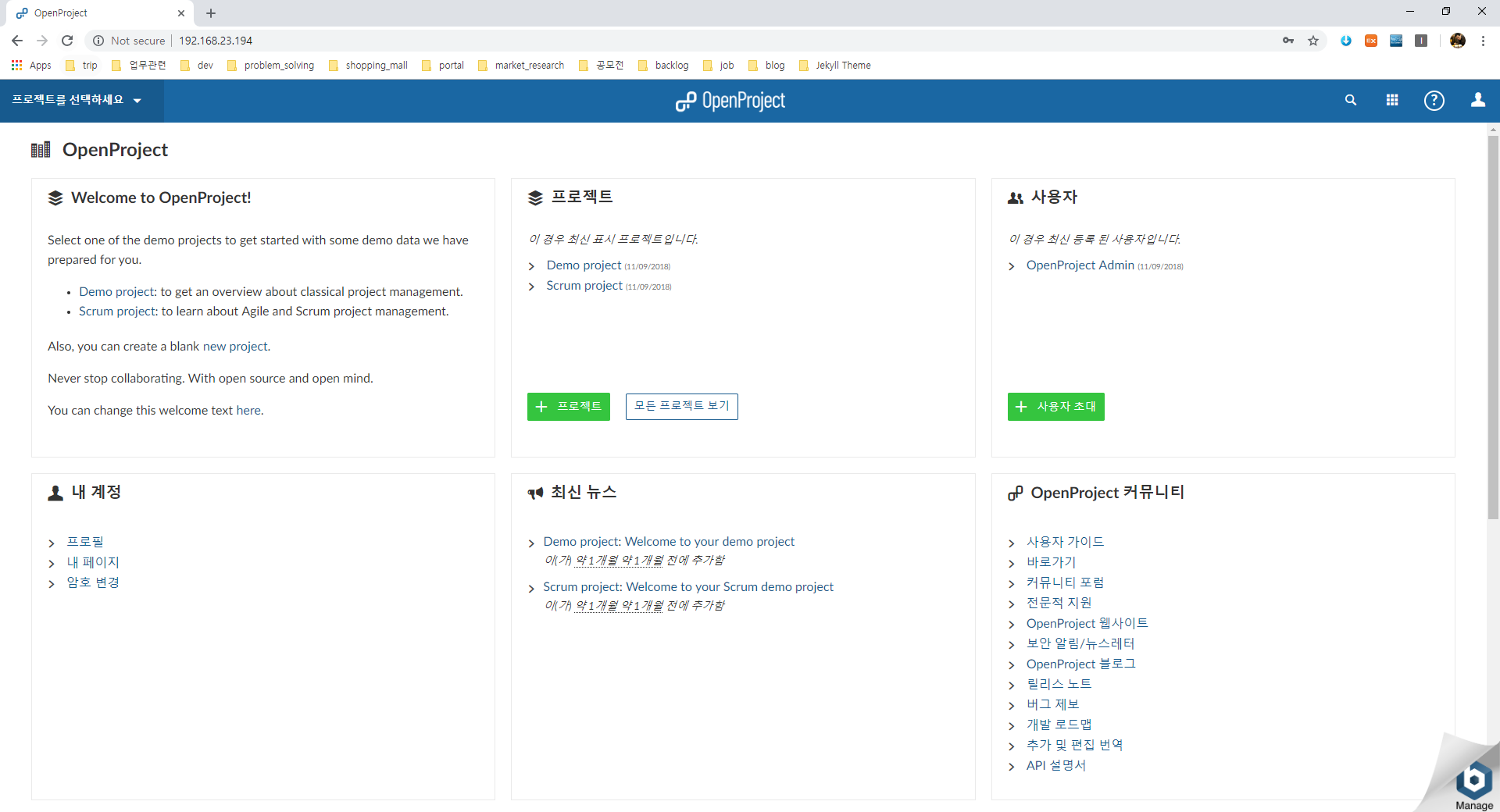Open 릴리스 노트 link

point(1059,684)
